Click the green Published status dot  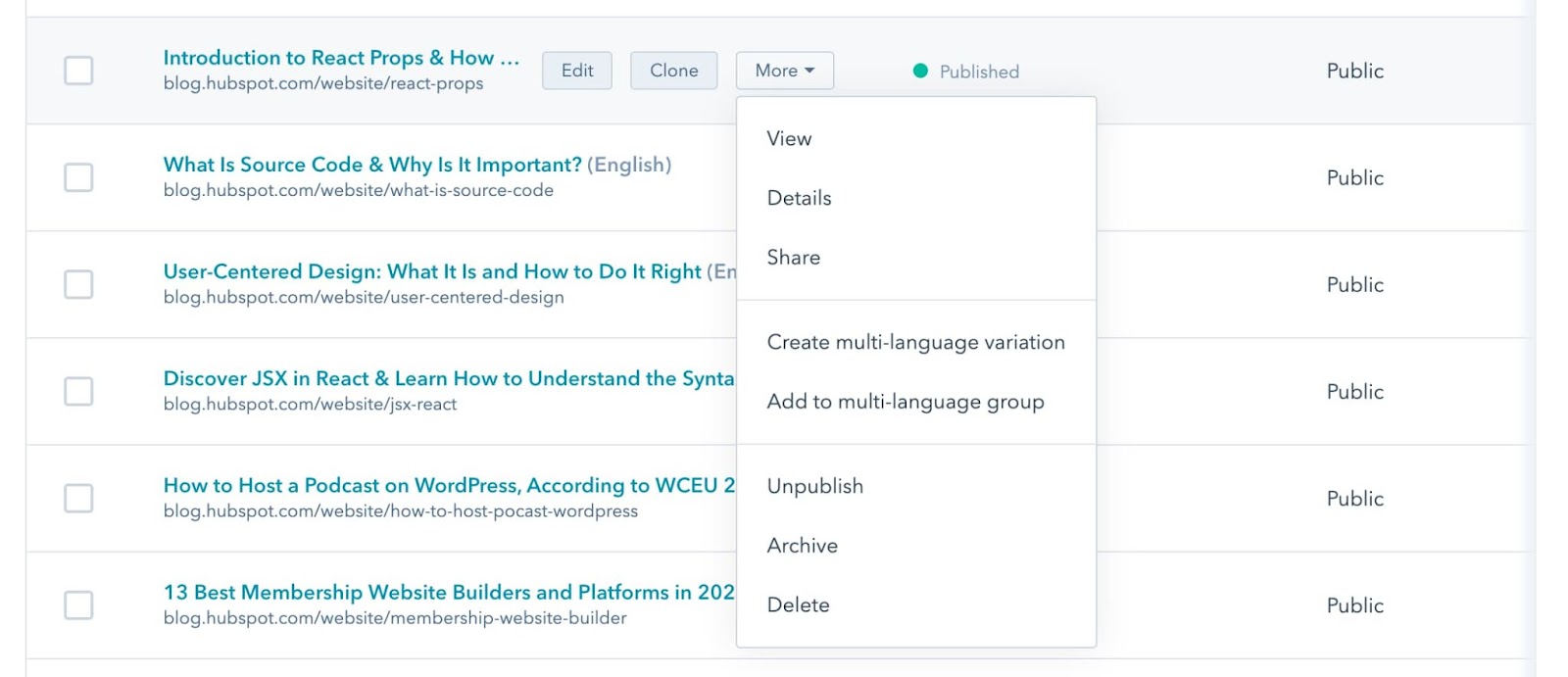click(x=920, y=71)
